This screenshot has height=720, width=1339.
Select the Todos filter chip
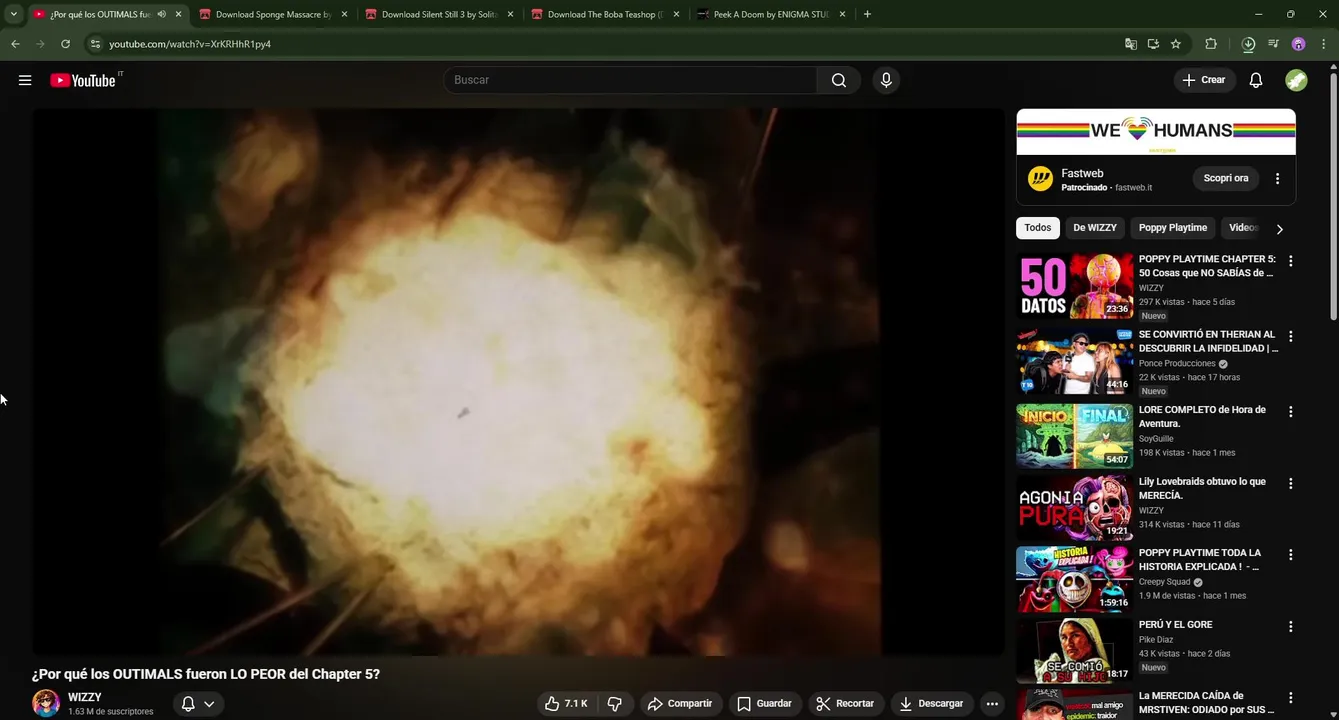coord(1038,228)
